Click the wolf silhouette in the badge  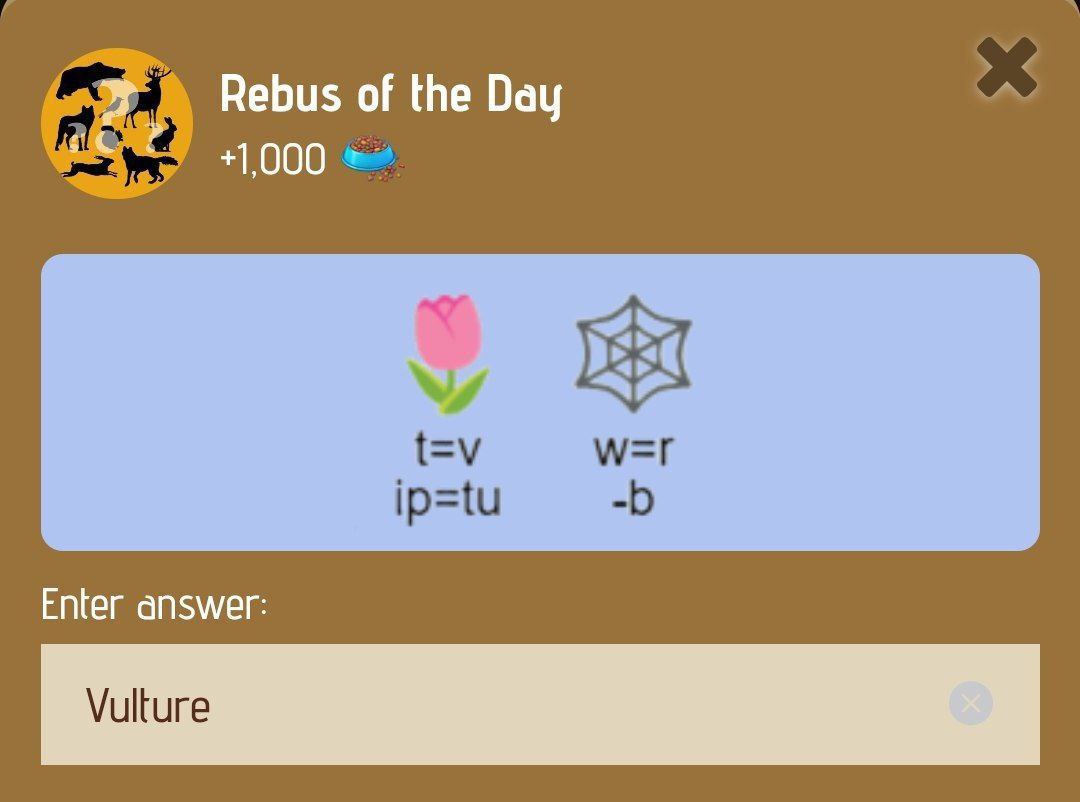75,128
